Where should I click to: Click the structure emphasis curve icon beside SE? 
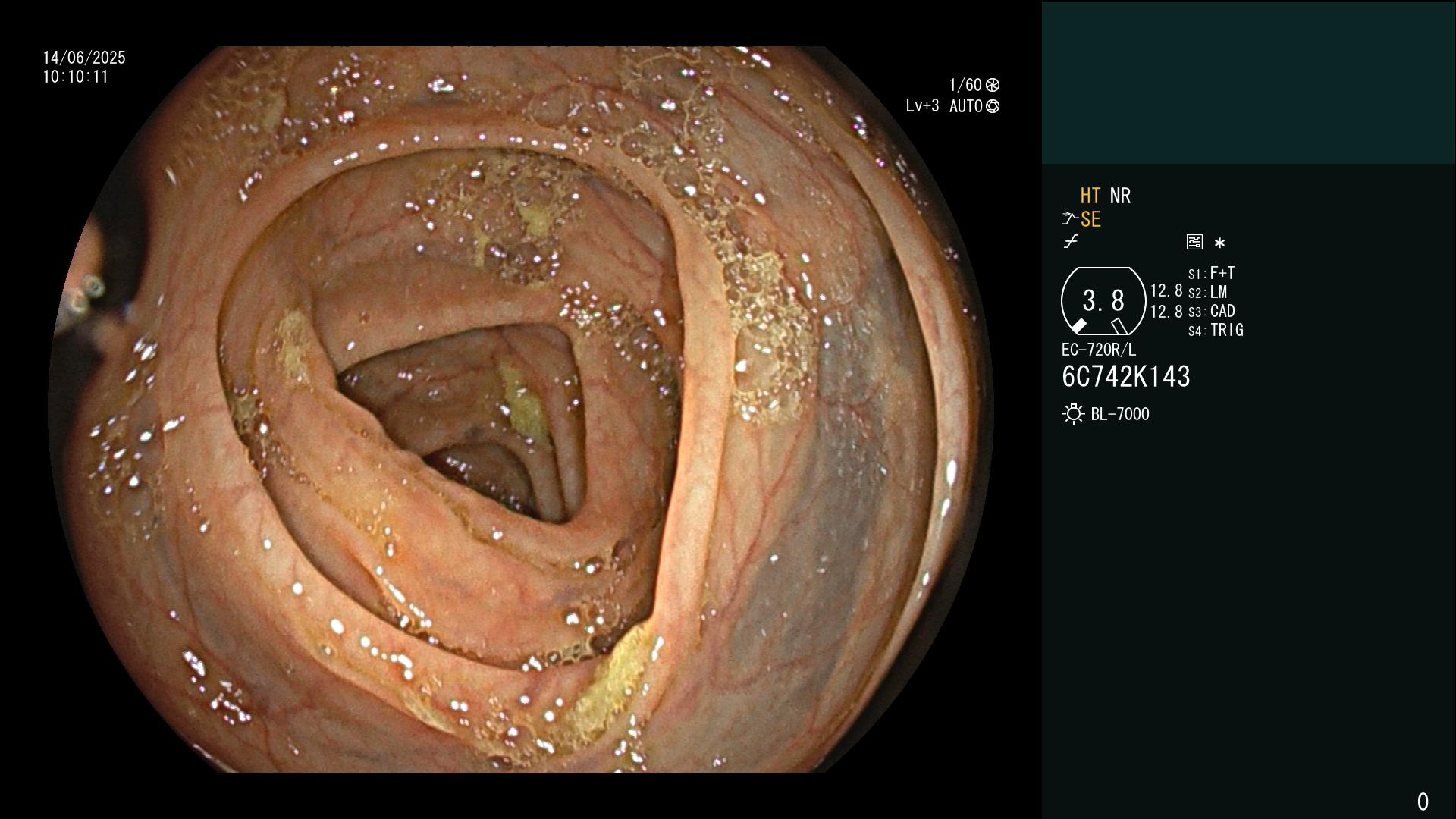click(x=1070, y=219)
